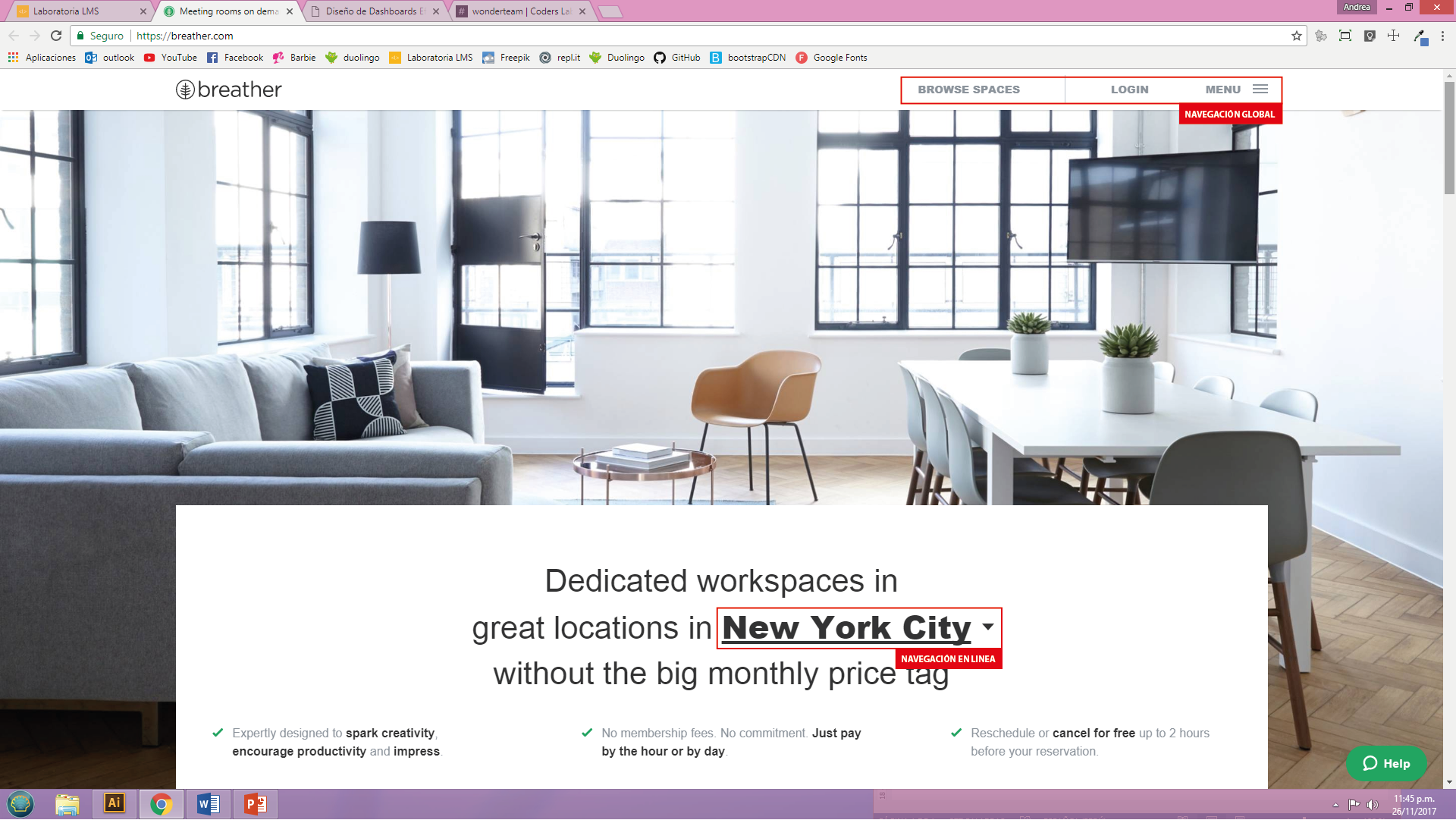Viewport: 1456px width, 820px height.
Task: Open the Aplicaciones apps grid shortcut
Action: (42, 58)
